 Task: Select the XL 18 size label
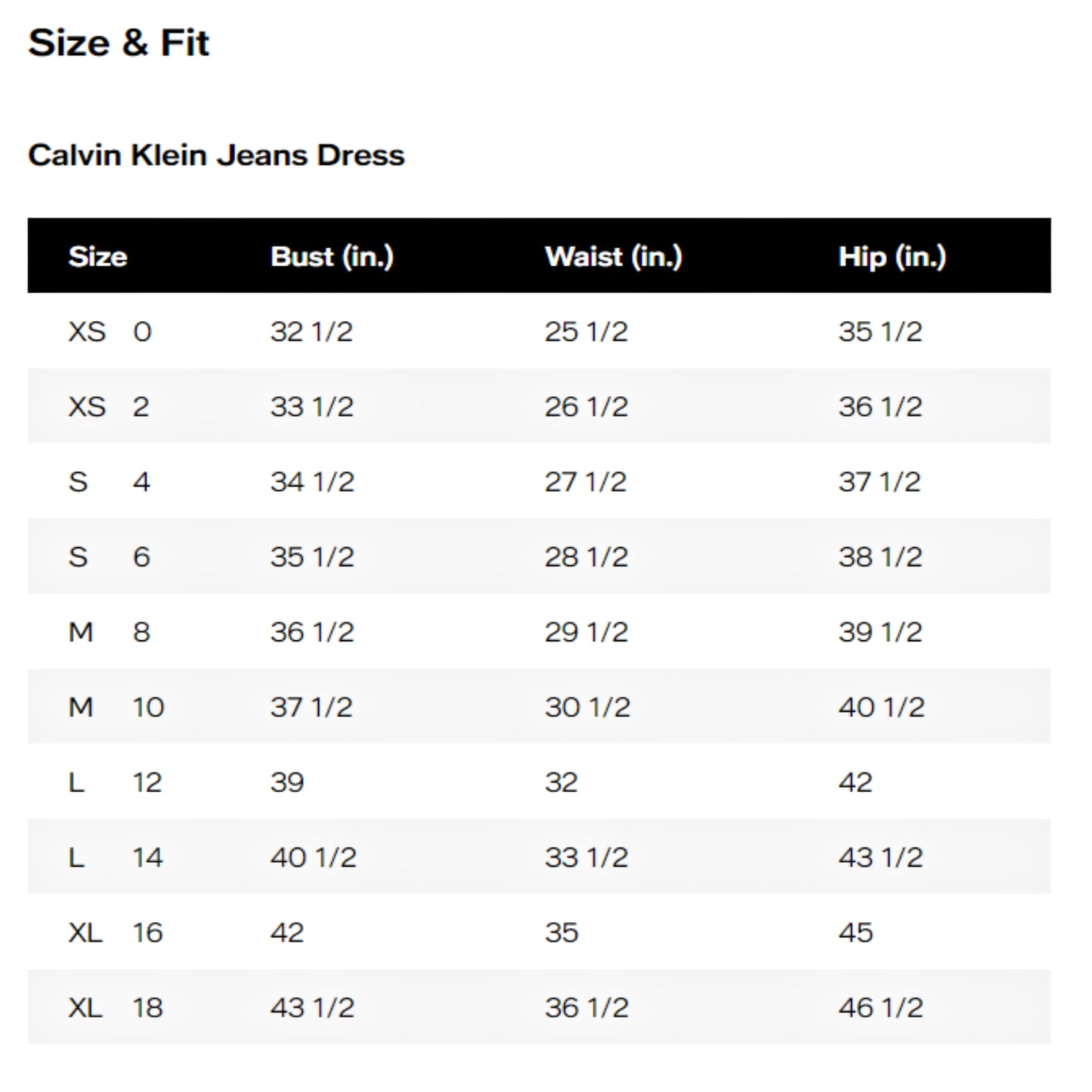(x=115, y=1007)
